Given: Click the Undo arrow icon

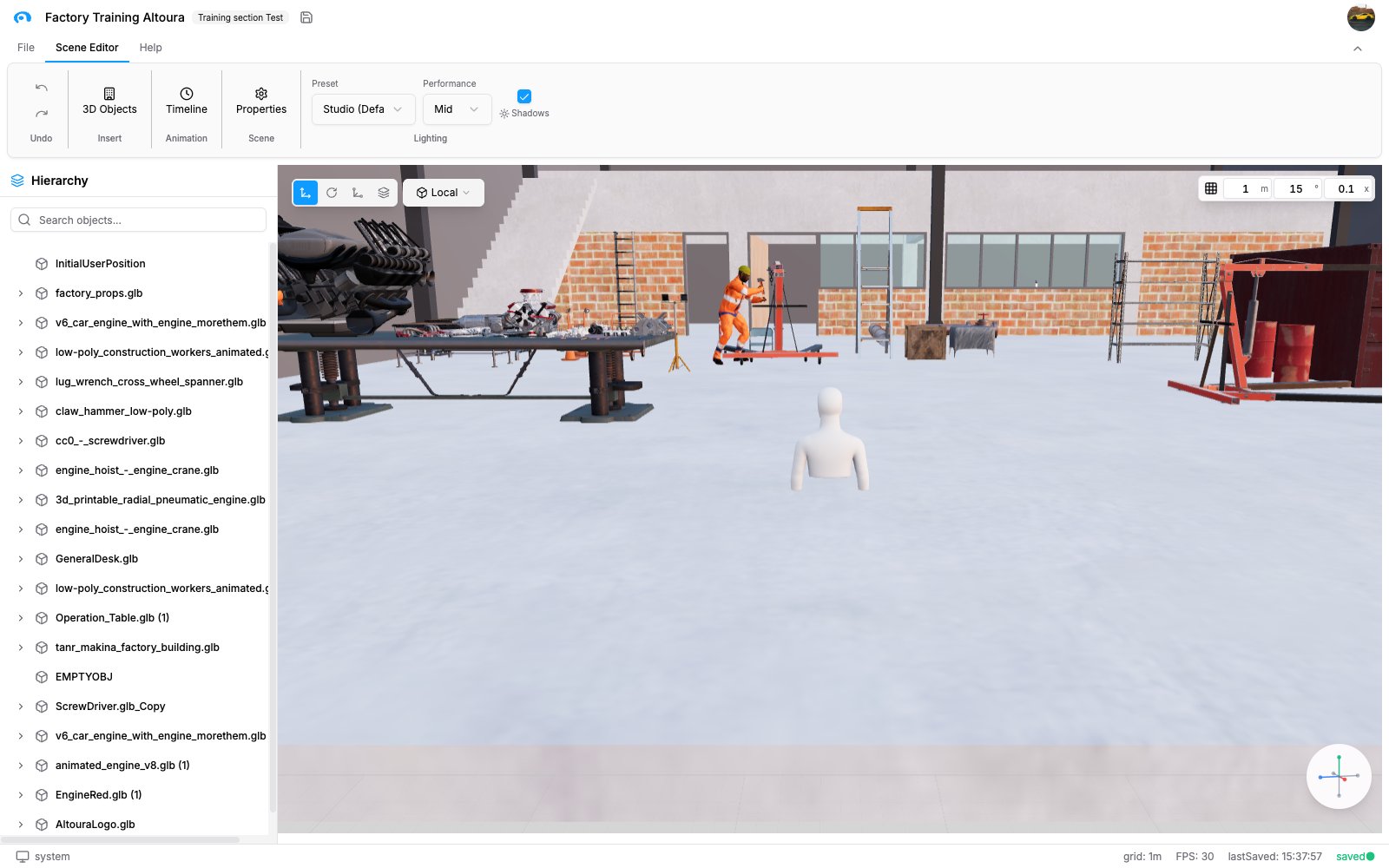Looking at the screenshot, I should (42, 88).
